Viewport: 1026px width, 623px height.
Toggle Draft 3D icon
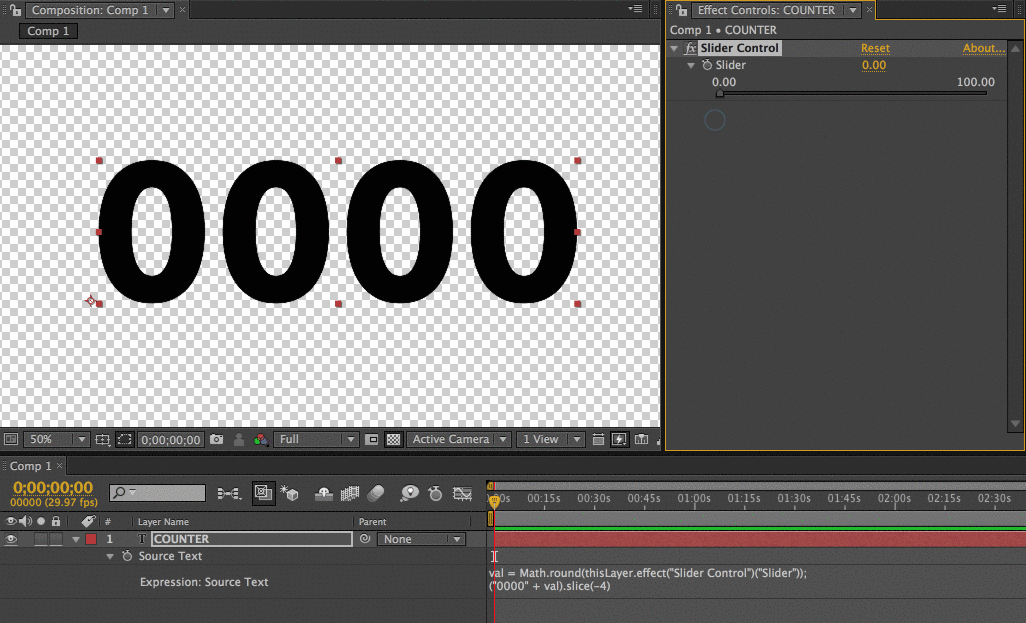(289, 493)
